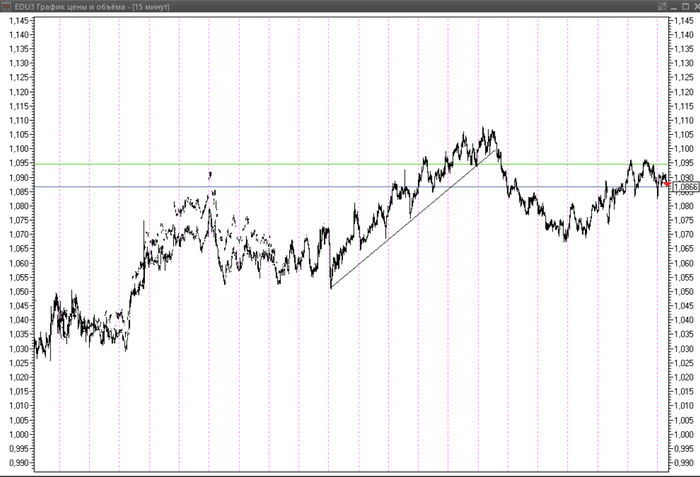Click the 1,110 label on right axis
The width and height of the screenshot is (700, 477).
click(683, 121)
